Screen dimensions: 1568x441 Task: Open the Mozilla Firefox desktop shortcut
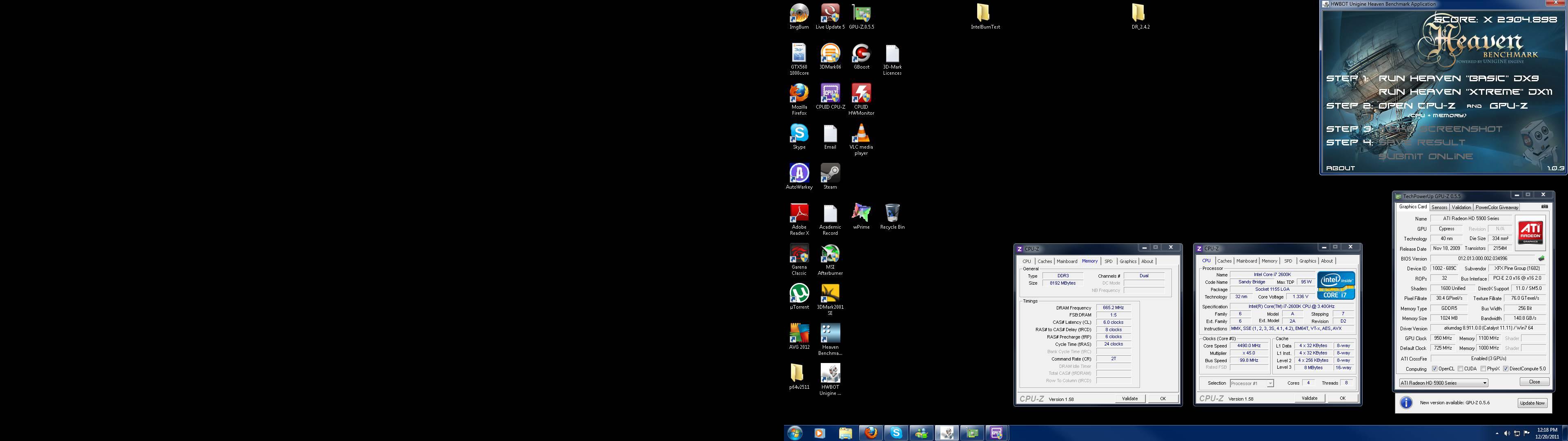click(799, 99)
